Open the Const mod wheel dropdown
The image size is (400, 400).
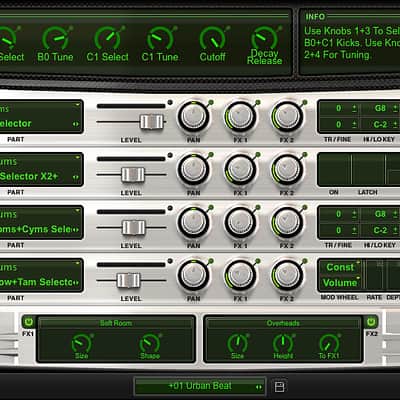(341, 267)
